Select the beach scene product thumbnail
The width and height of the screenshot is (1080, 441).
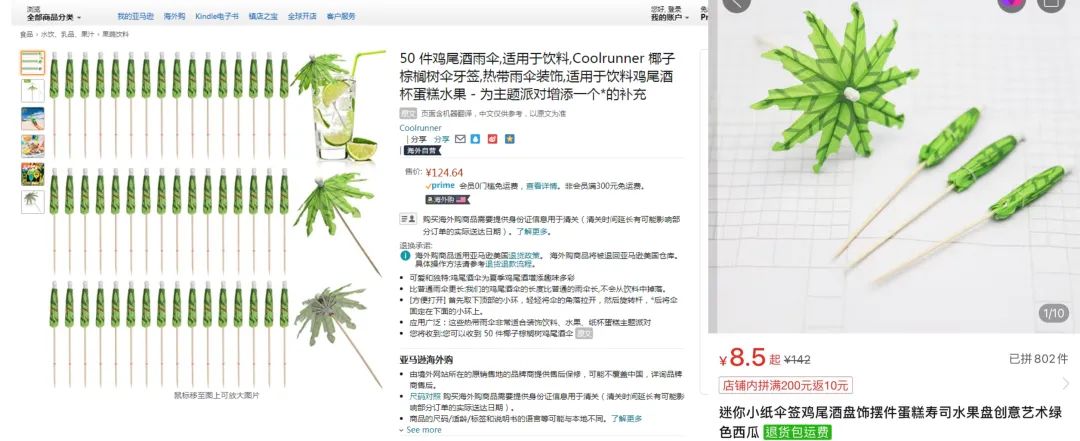(32, 119)
